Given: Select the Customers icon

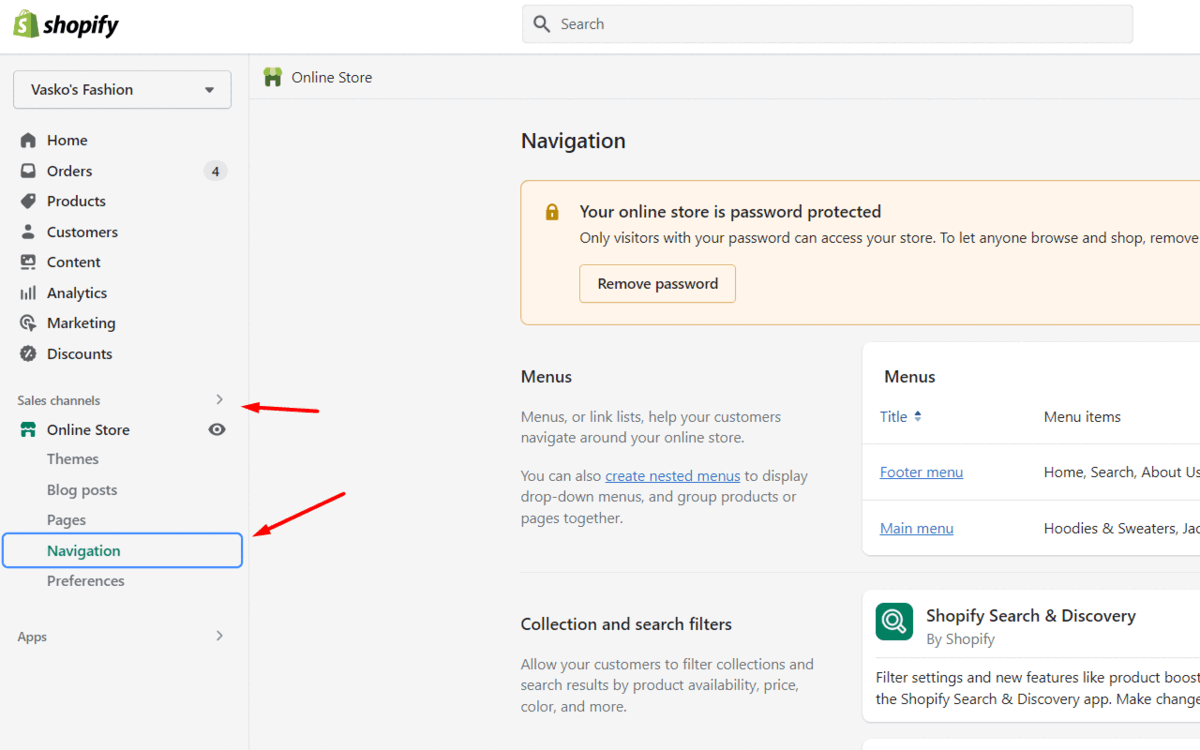Looking at the screenshot, I should [x=28, y=231].
